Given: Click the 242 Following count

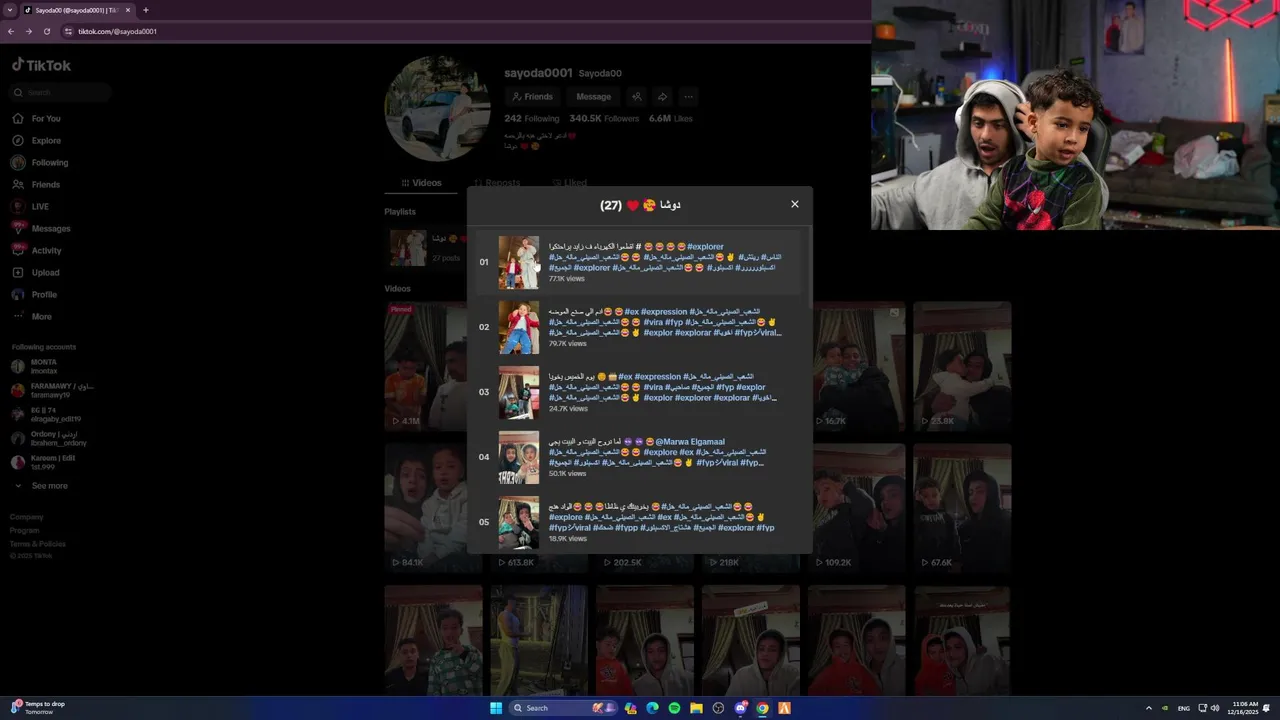Looking at the screenshot, I should tap(532, 118).
